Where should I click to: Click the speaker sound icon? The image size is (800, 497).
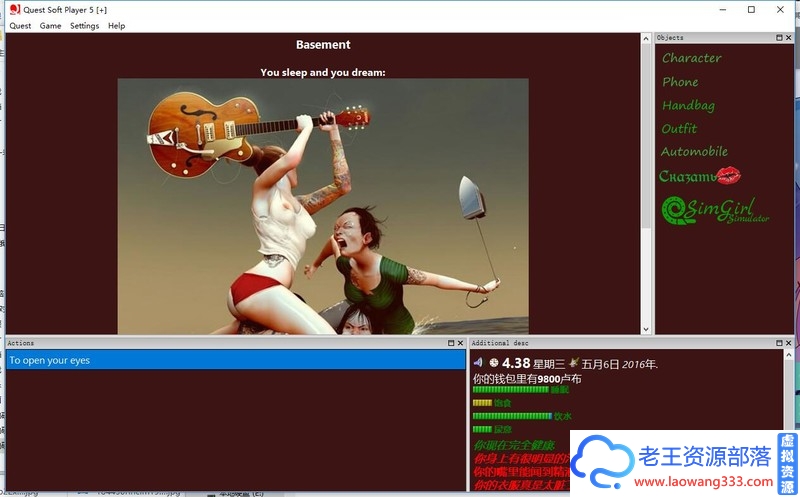coord(478,362)
